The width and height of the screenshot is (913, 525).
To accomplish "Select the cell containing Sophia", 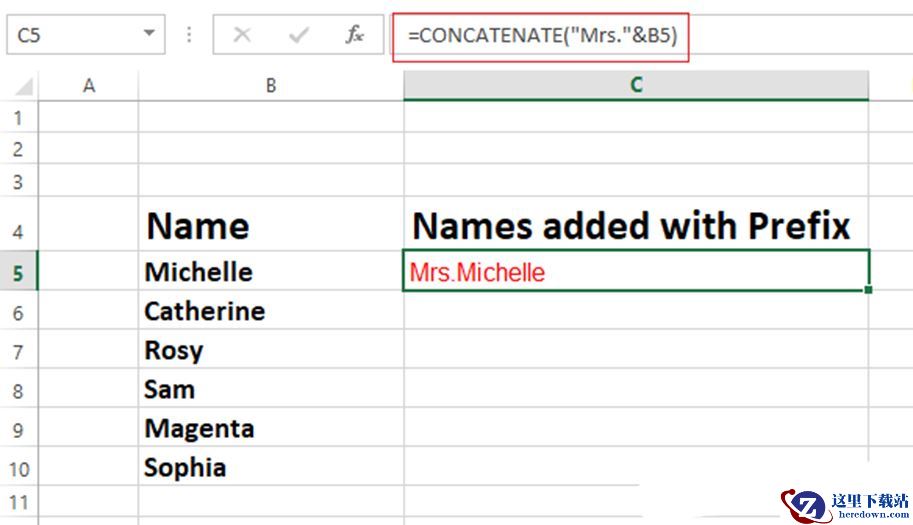I will [x=271, y=467].
